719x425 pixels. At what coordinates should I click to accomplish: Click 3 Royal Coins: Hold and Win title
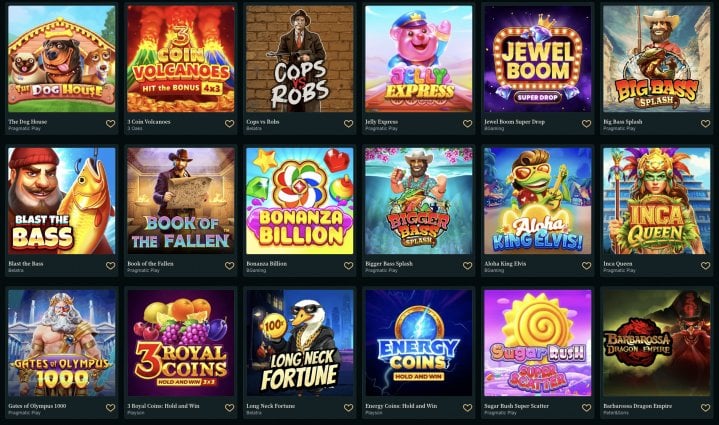163,406
